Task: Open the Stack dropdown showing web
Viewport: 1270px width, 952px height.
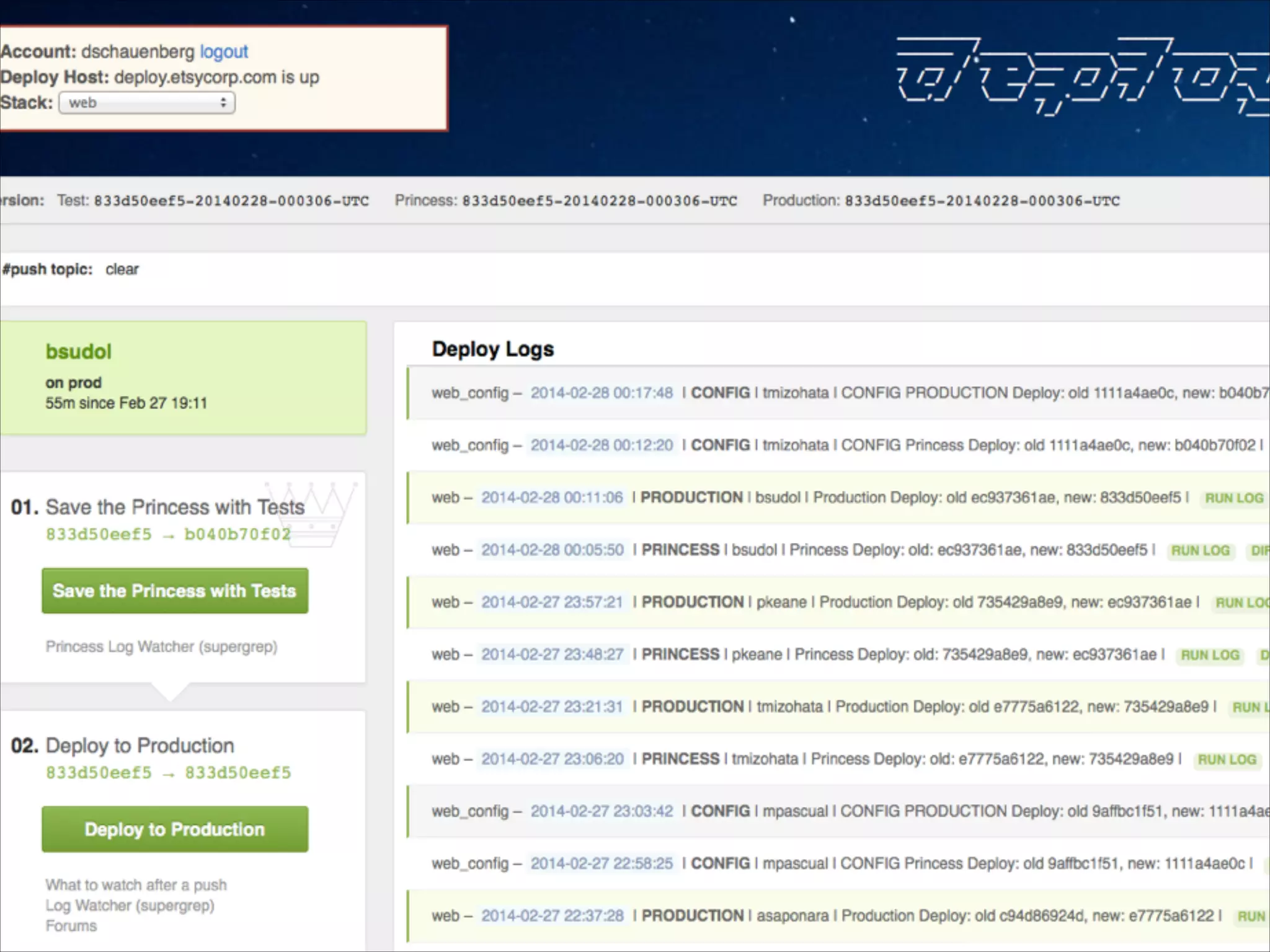Action: pyautogui.click(x=147, y=103)
